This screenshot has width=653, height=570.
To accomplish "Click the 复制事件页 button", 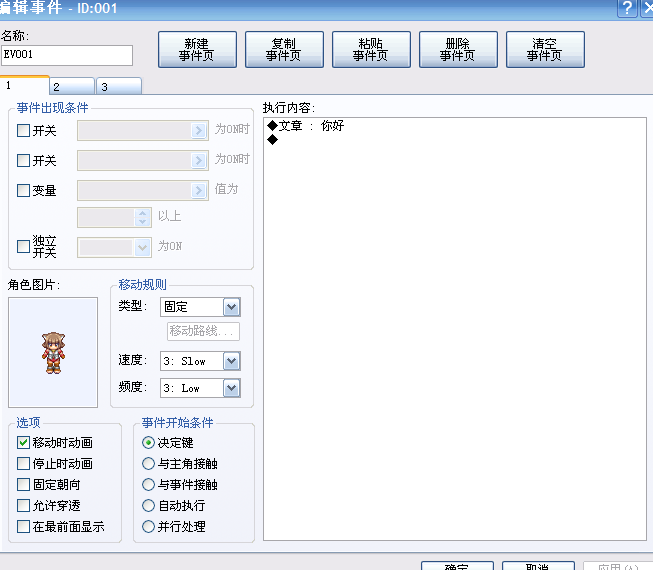I will click(x=284, y=50).
